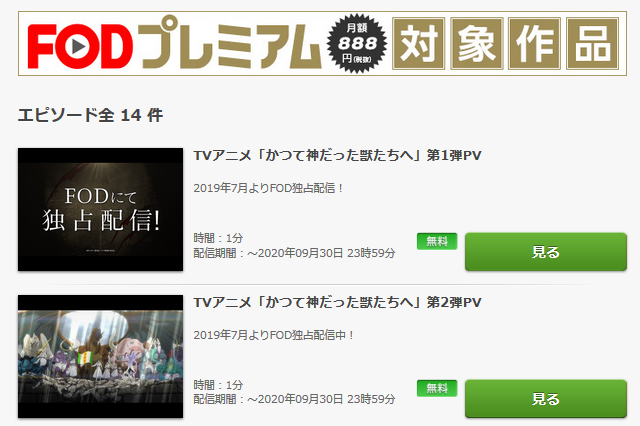The image size is (640, 426).
Task: Click the 2019年7月よりFOD独占配信中! description
Action: point(273,335)
